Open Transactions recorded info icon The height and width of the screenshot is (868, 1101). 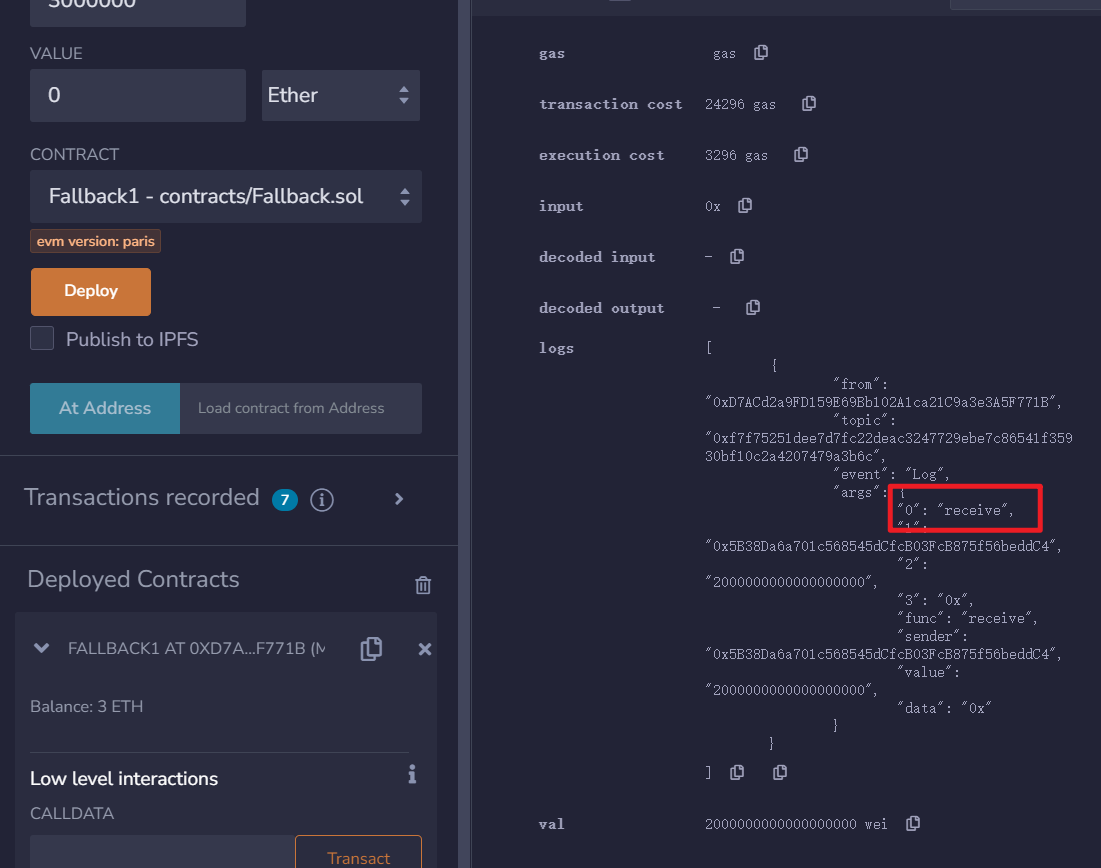pos(322,500)
